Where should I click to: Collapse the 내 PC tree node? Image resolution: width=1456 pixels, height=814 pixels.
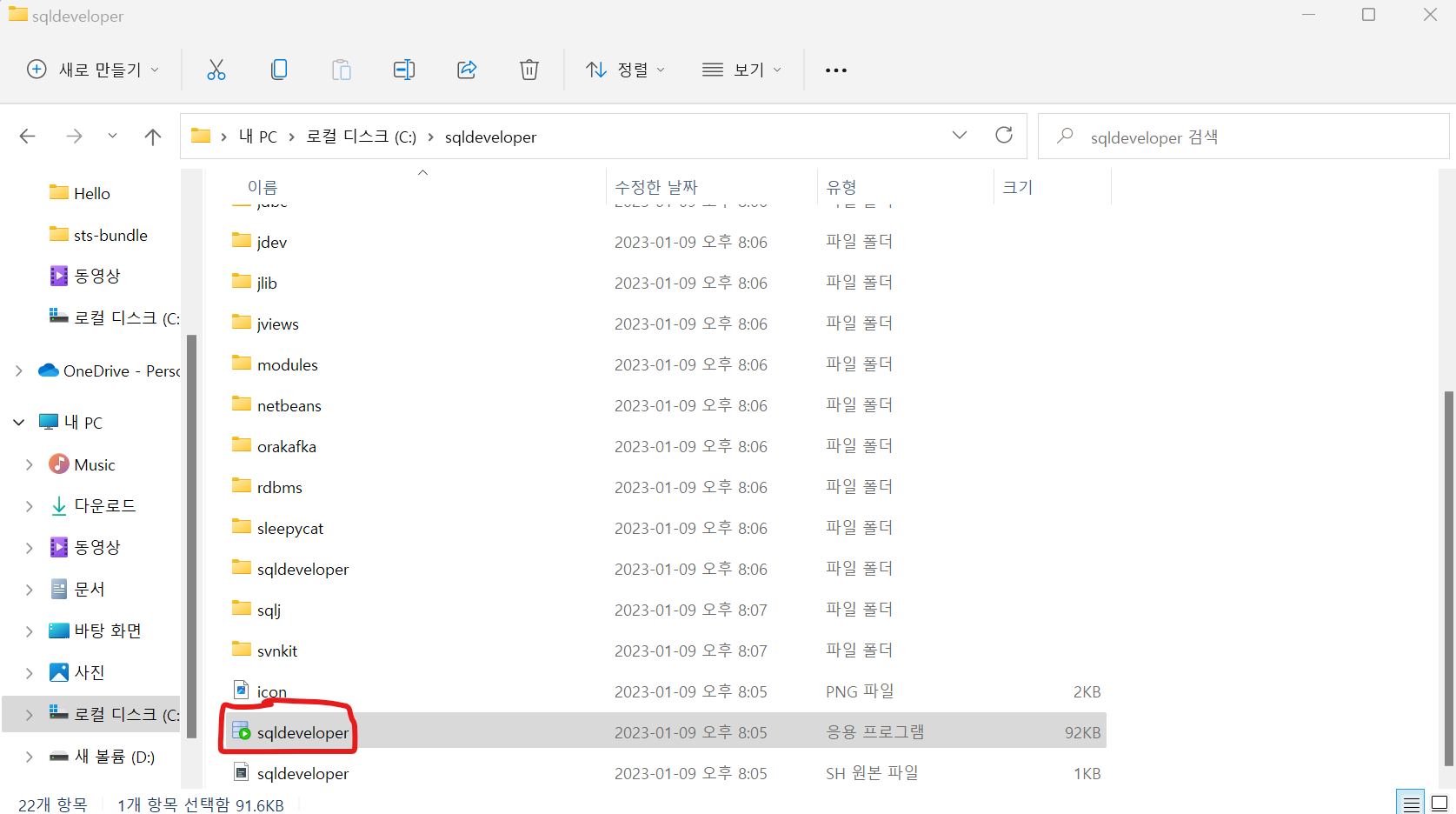point(19,423)
